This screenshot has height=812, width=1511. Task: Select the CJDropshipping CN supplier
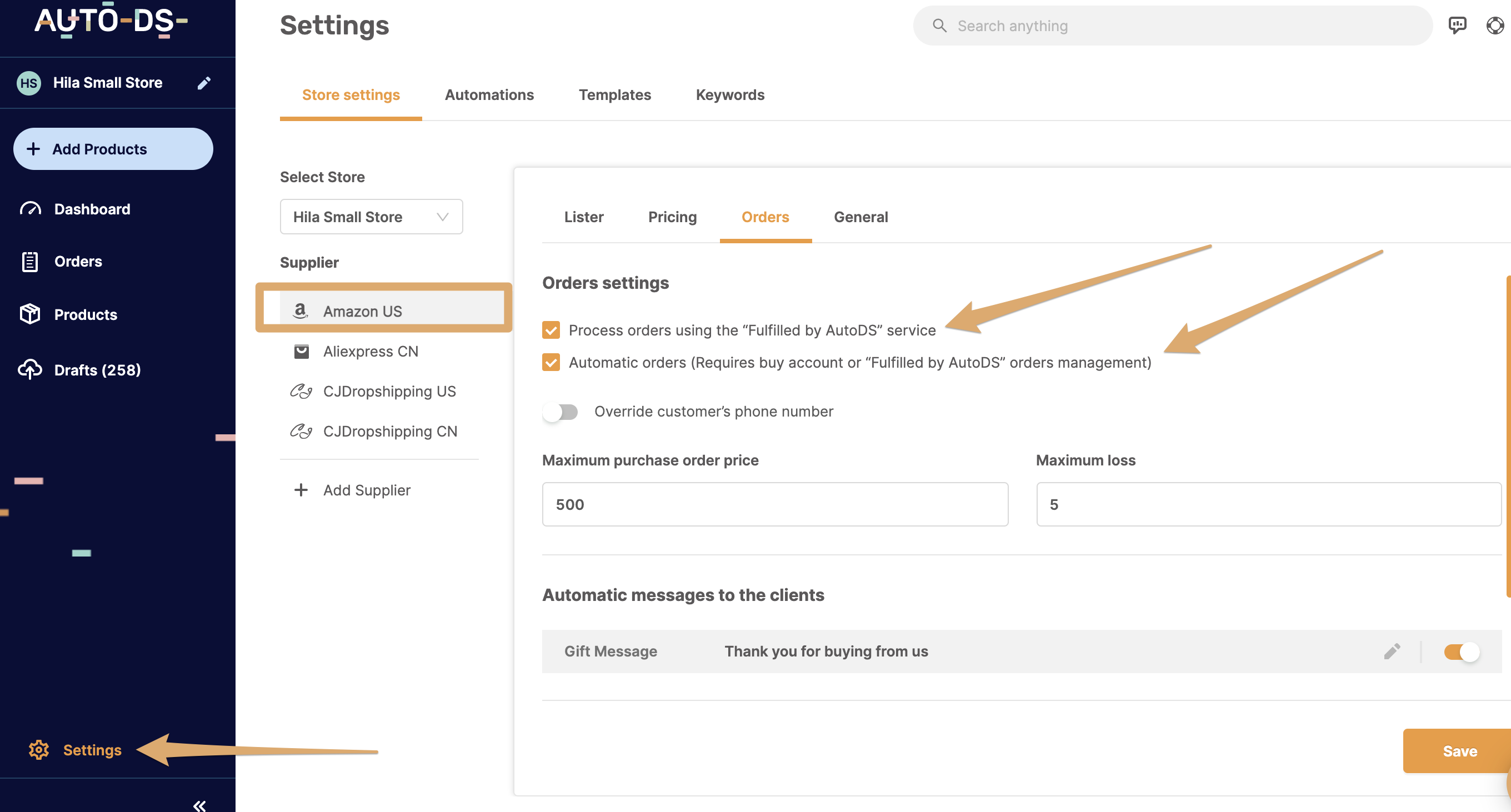point(390,431)
